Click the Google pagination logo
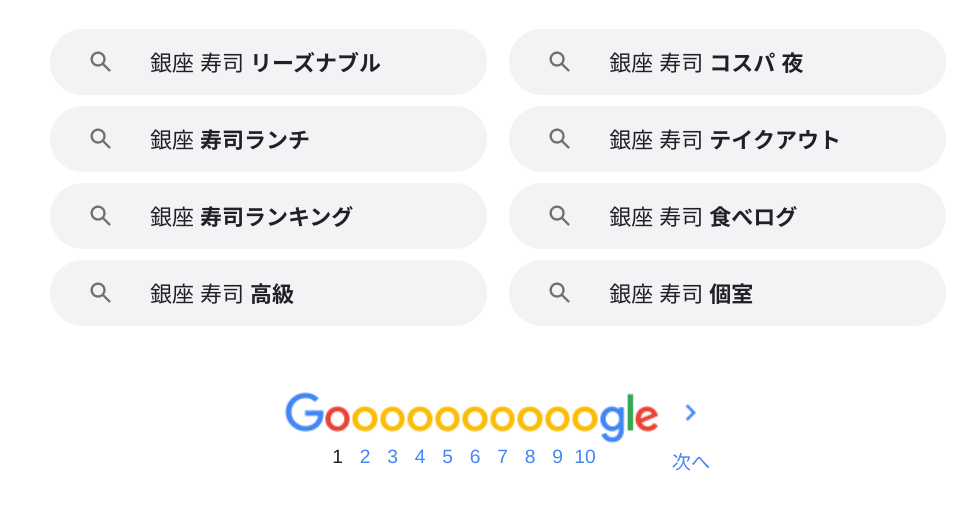The image size is (979, 507). point(470,415)
